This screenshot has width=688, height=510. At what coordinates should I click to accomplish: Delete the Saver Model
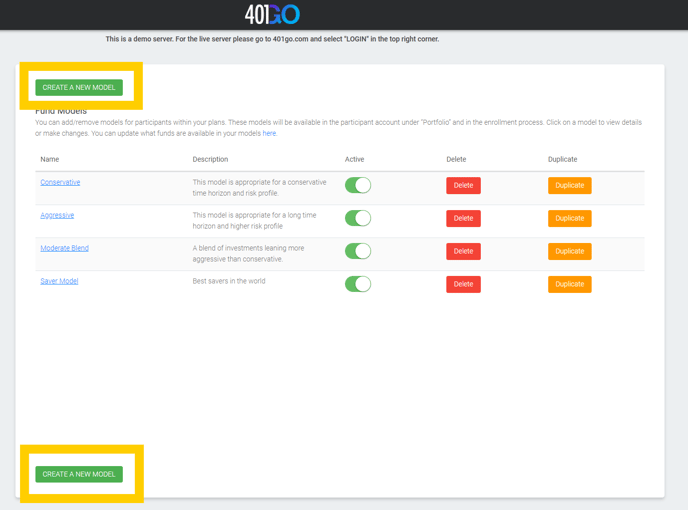[463, 284]
